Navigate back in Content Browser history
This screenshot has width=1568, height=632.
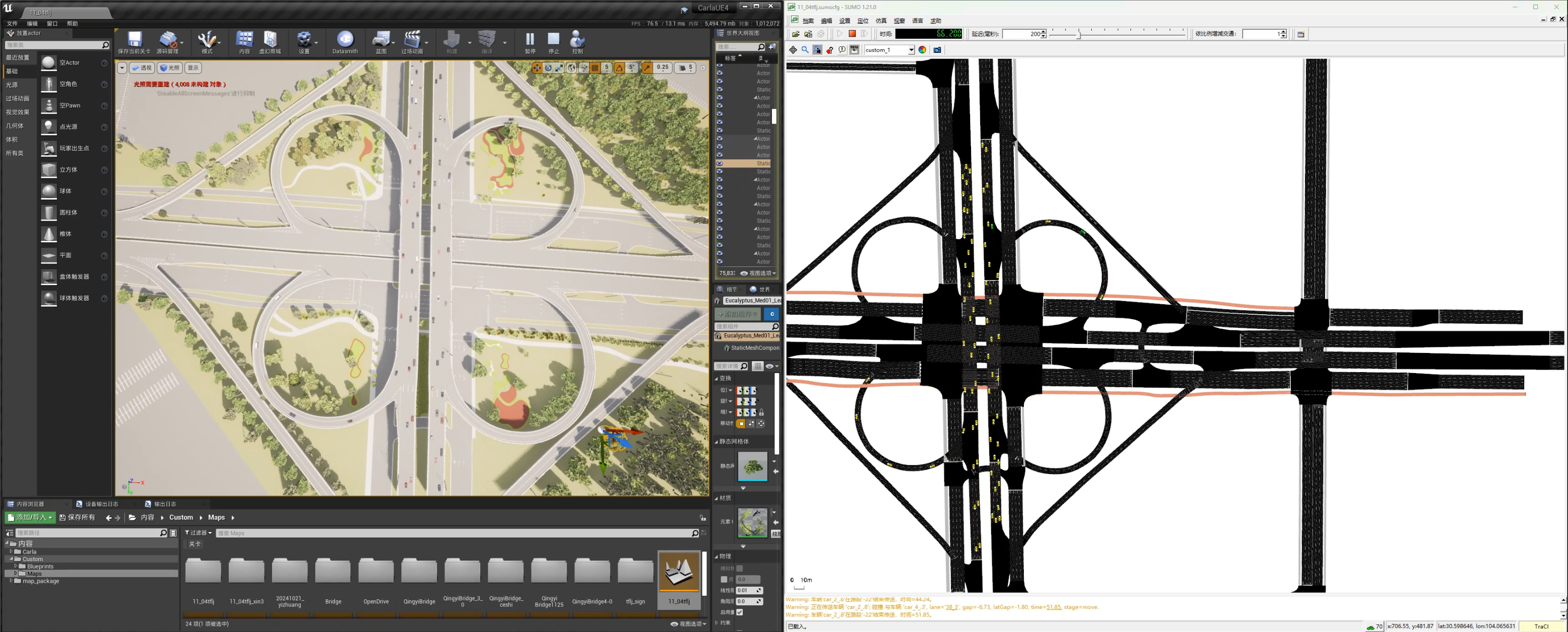pyautogui.click(x=108, y=518)
